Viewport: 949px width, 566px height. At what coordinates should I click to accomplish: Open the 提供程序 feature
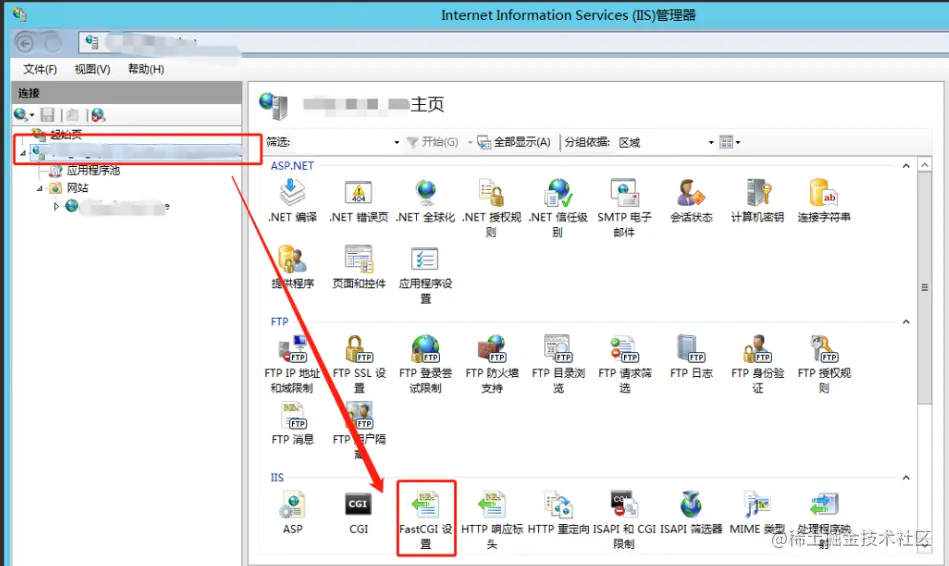[292, 268]
